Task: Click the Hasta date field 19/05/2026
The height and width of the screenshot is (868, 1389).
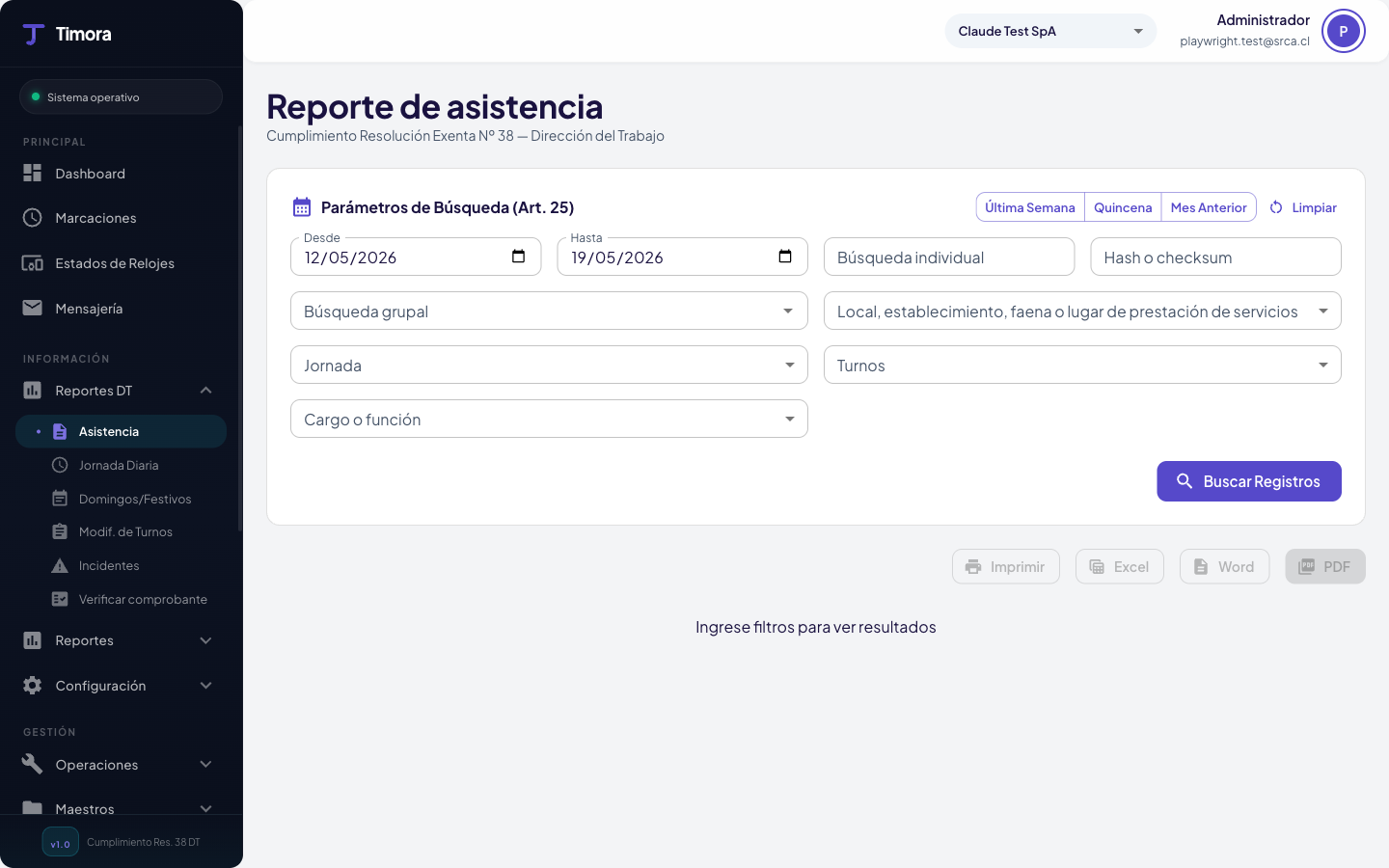Action: point(682,257)
